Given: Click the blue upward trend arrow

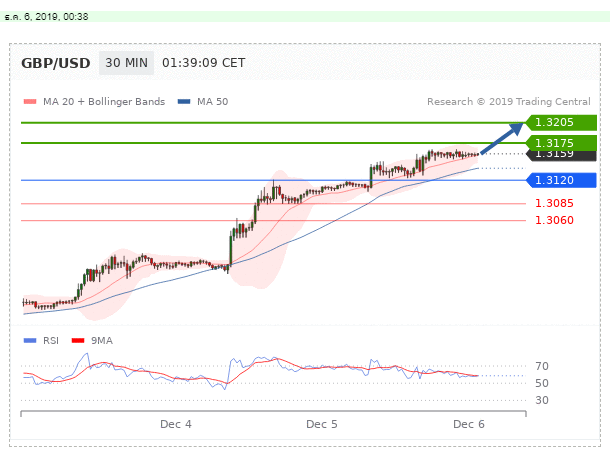Looking at the screenshot, I should (x=505, y=138).
